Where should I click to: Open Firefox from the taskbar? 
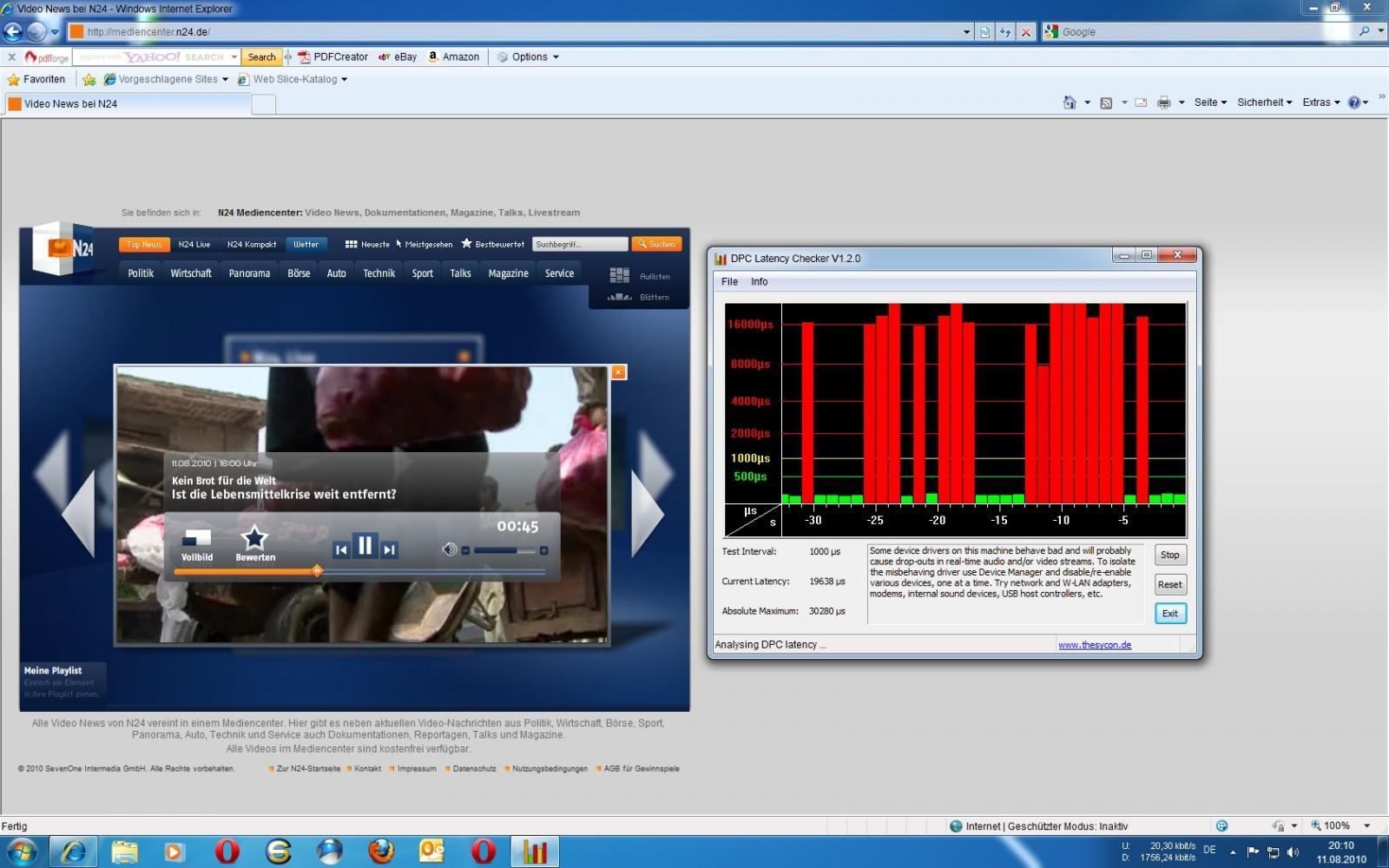point(381,852)
